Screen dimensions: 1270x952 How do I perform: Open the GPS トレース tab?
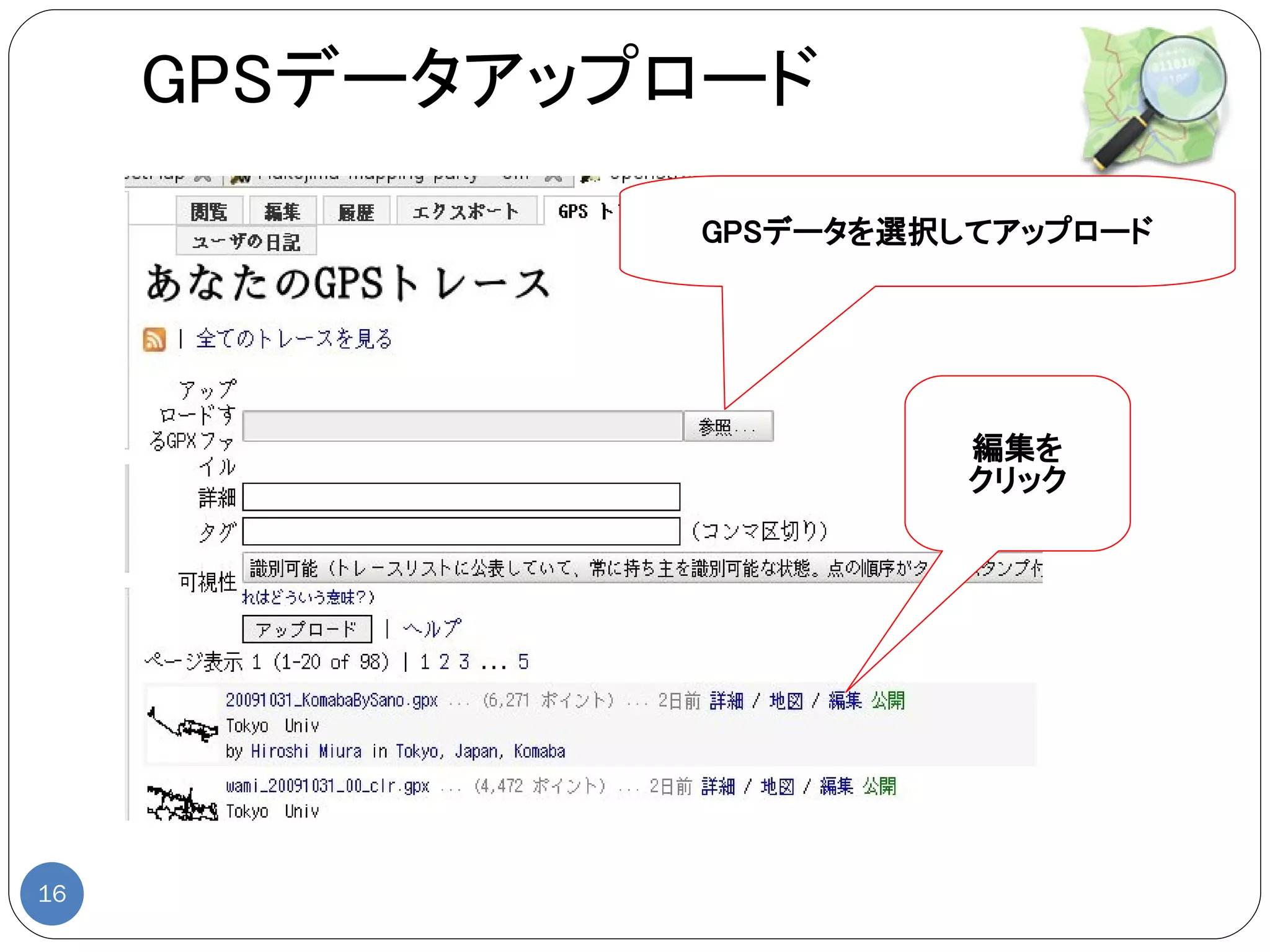pos(584,211)
